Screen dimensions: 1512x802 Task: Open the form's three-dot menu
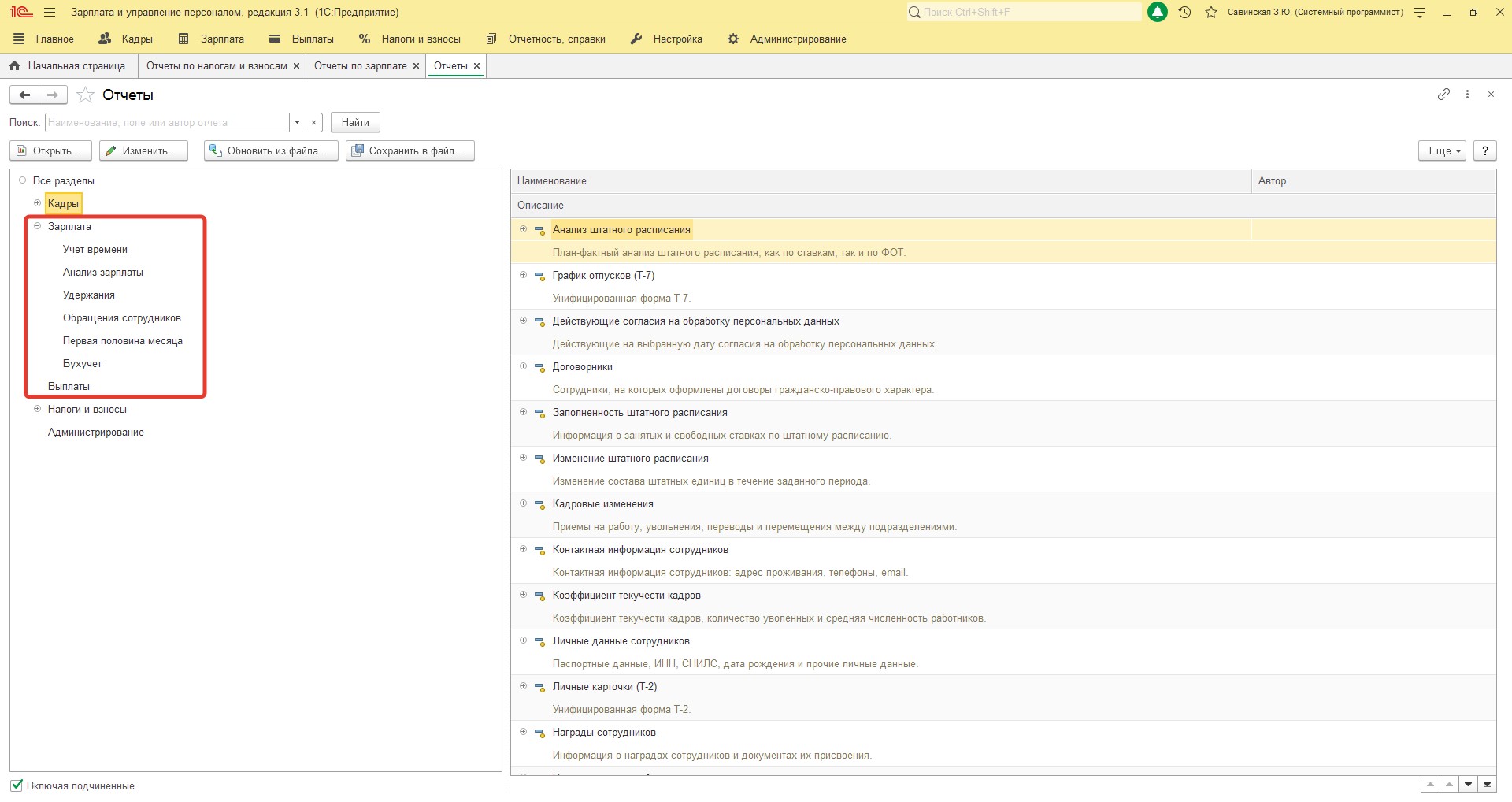pos(1467,95)
